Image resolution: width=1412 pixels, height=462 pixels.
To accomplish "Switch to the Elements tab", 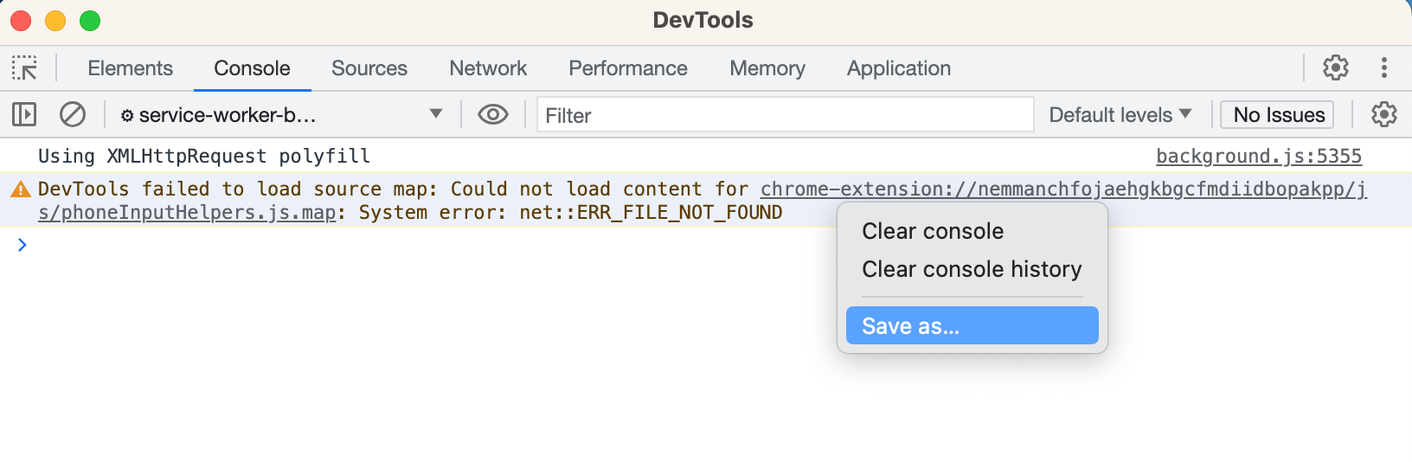I will point(130,69).
